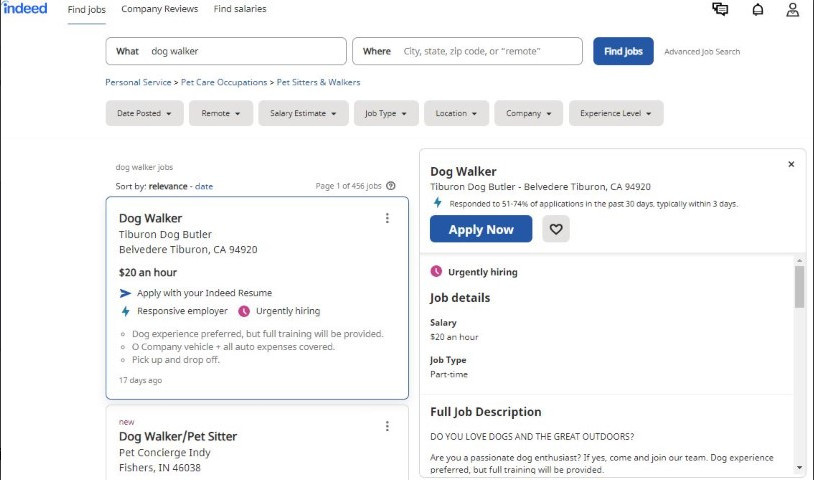Focus the What search field
This screenshot has height=480, width=814.
coord(226,51)
